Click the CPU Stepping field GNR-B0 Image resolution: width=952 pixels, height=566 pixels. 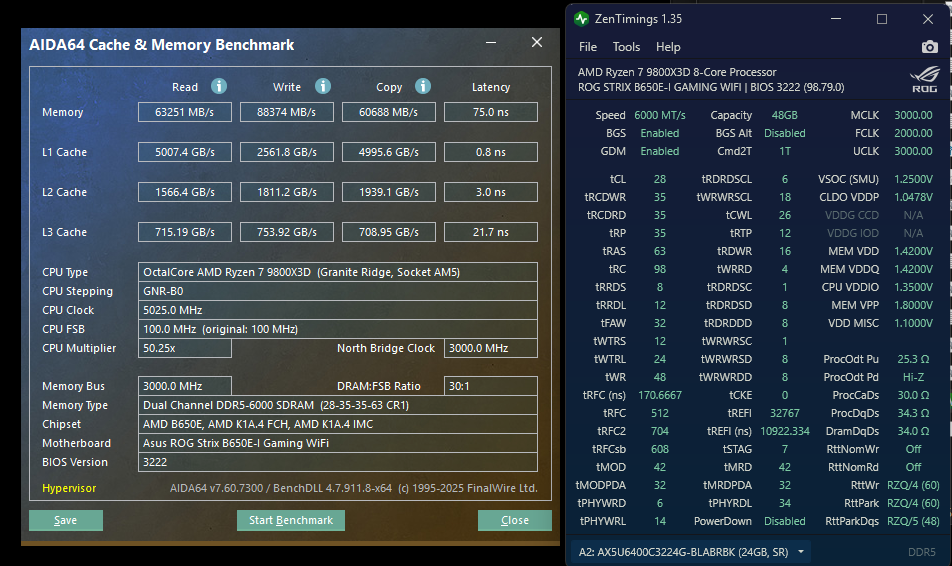coord(338,291)
